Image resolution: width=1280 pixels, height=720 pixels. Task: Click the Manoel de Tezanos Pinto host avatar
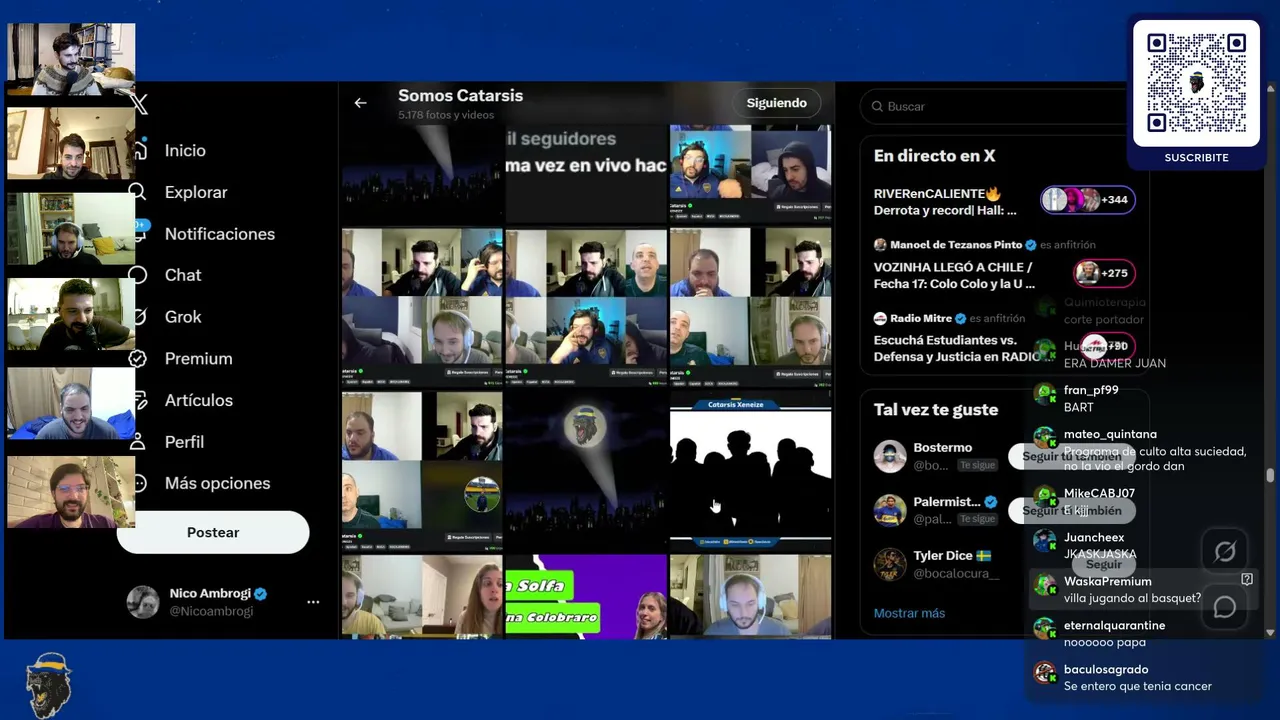tap(880, 244)
